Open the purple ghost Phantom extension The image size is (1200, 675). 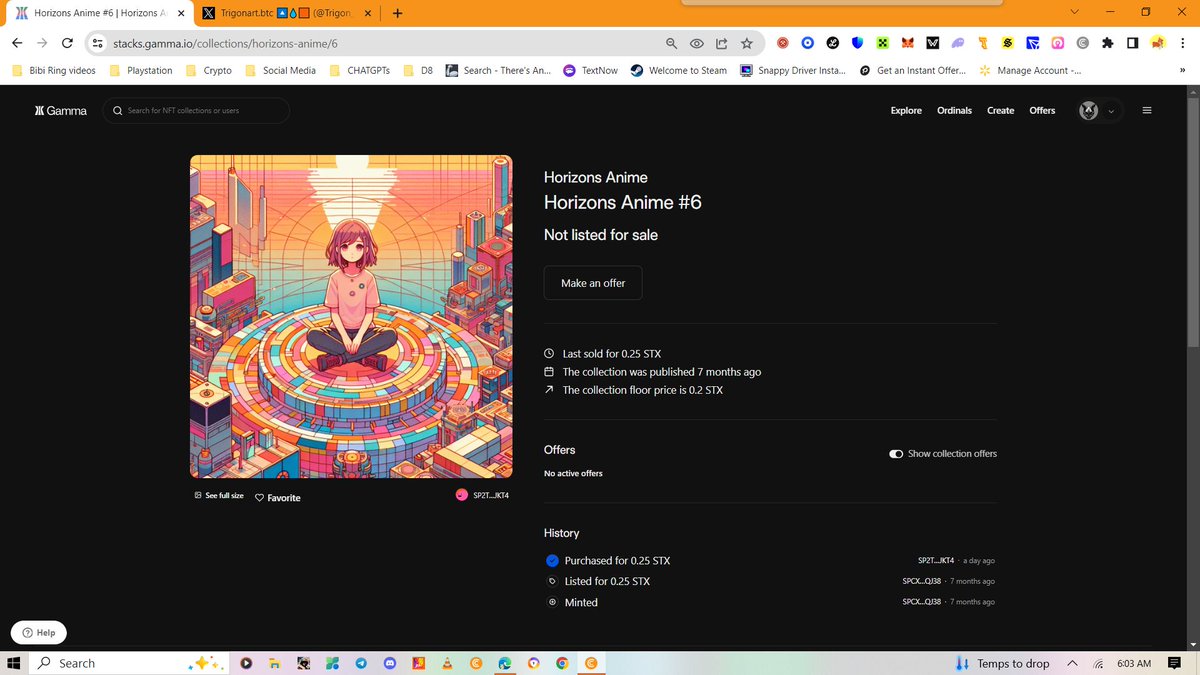click(958, 43)
